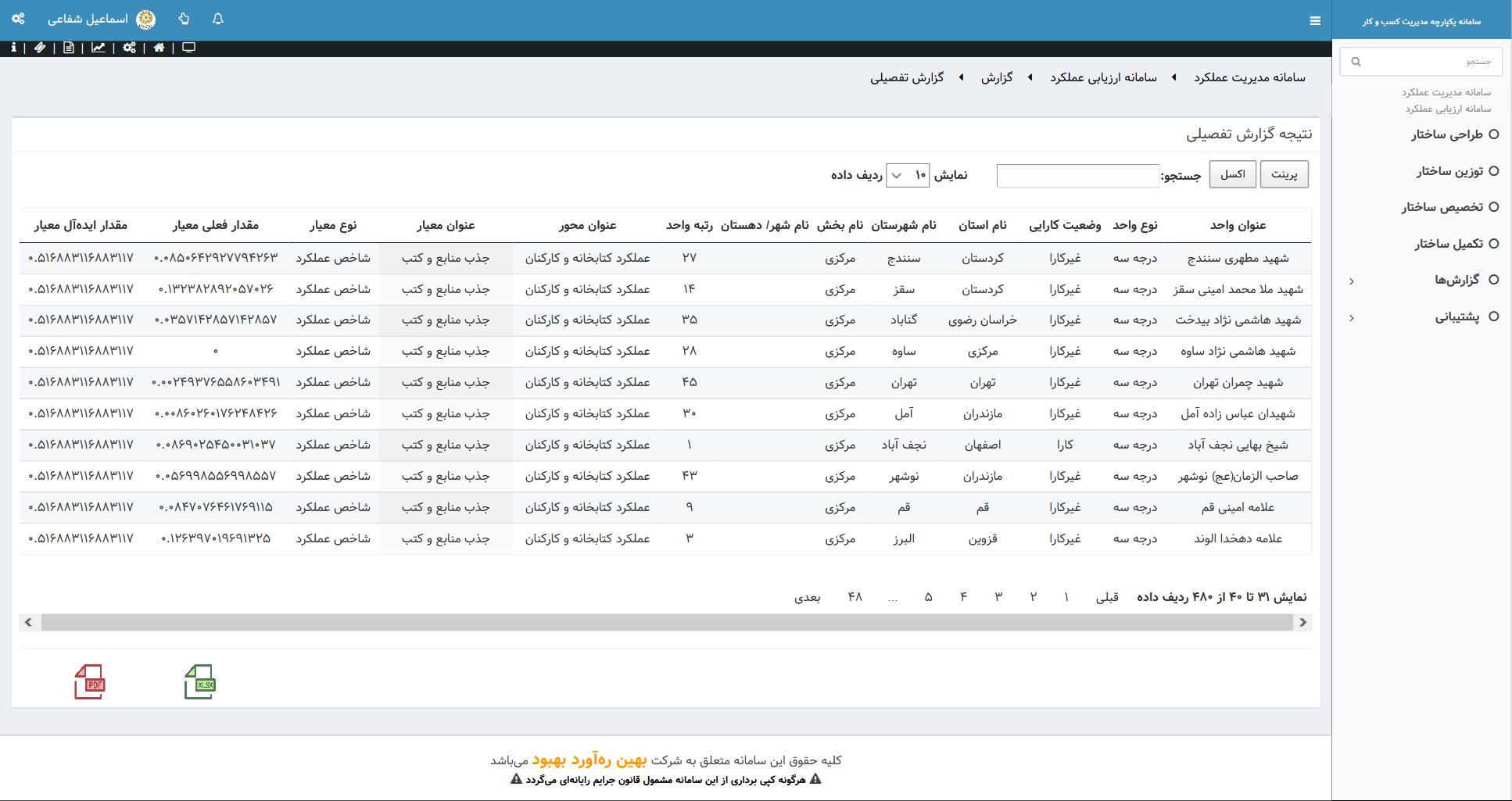Viewport: 1512px width, 801px height.
Task: Open notifications via the bell icon
Action: point(218,20)
